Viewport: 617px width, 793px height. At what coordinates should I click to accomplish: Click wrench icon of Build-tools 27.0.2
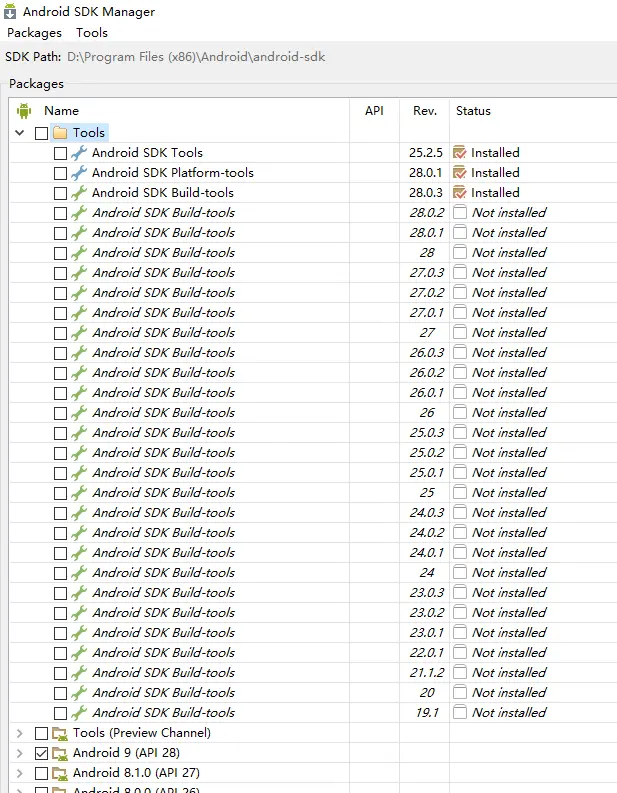[79, 292]
